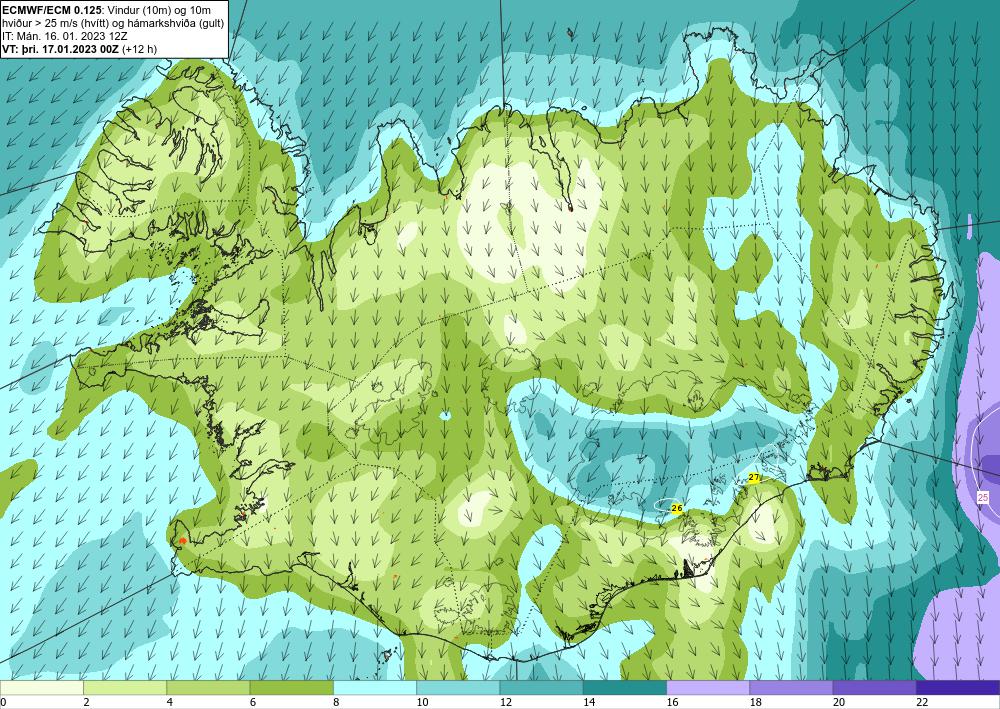Click the 16–18 m/s light purple legend swatch
The width and height of the screenshot is (1000, 709).
click(708, 687)
